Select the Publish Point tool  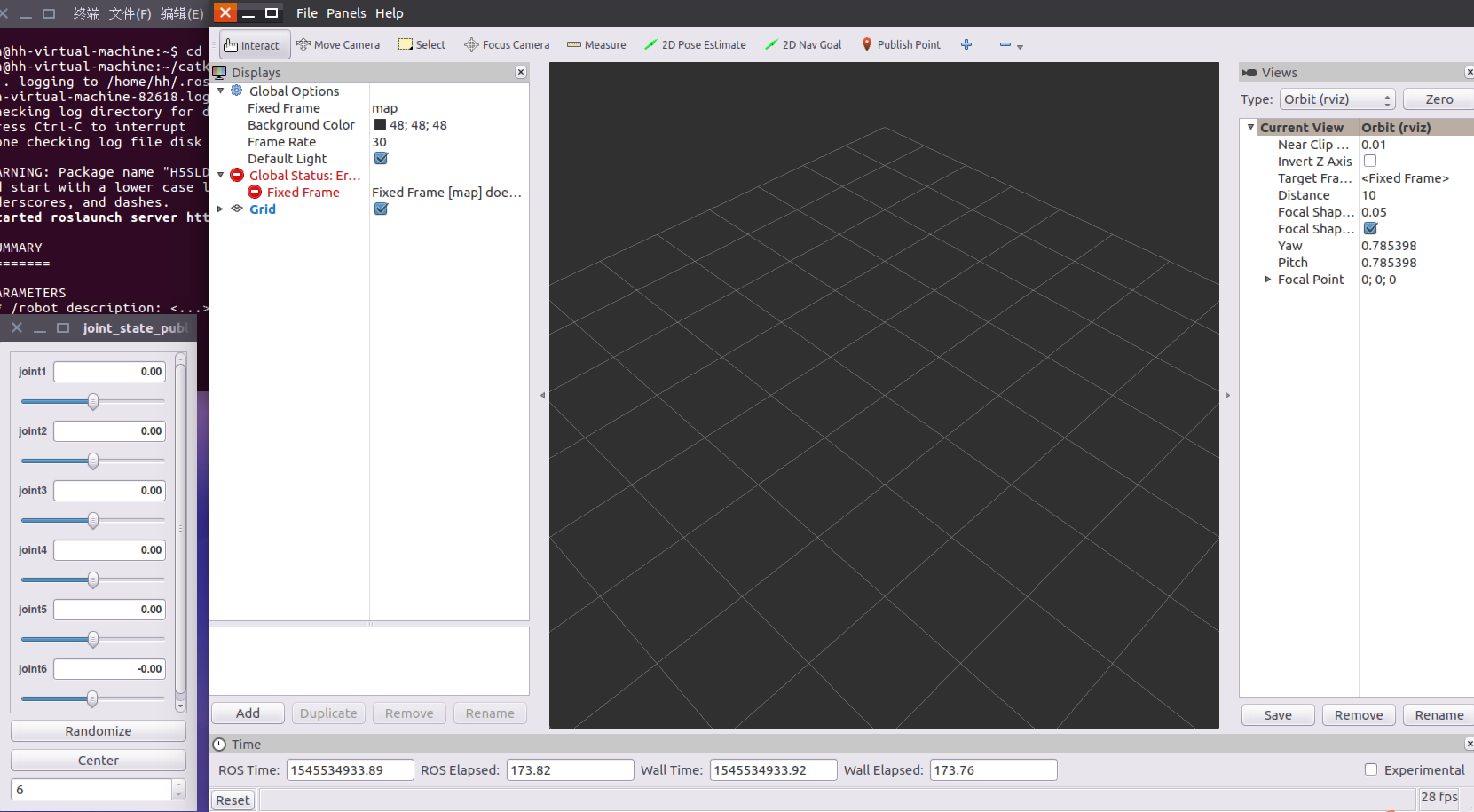click(901, 45)
